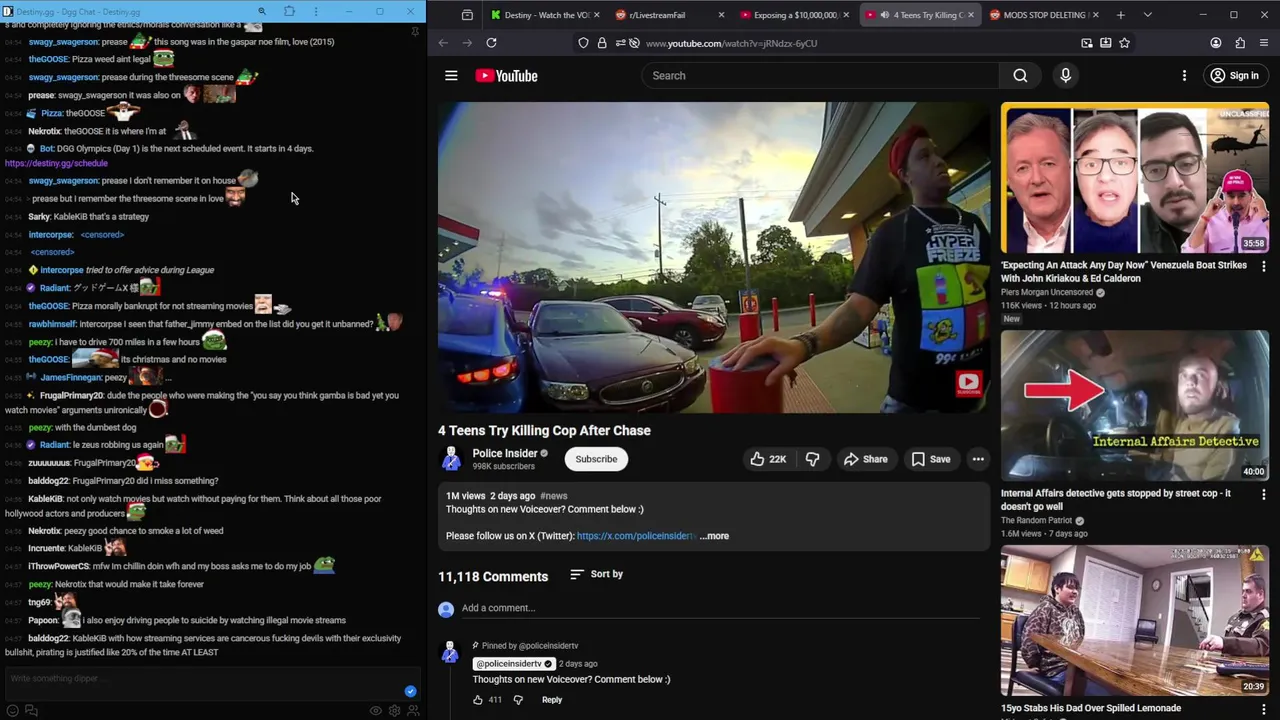
Task: Switch to Exposing a $10,000,000 tab
Action: pos(795,15)
